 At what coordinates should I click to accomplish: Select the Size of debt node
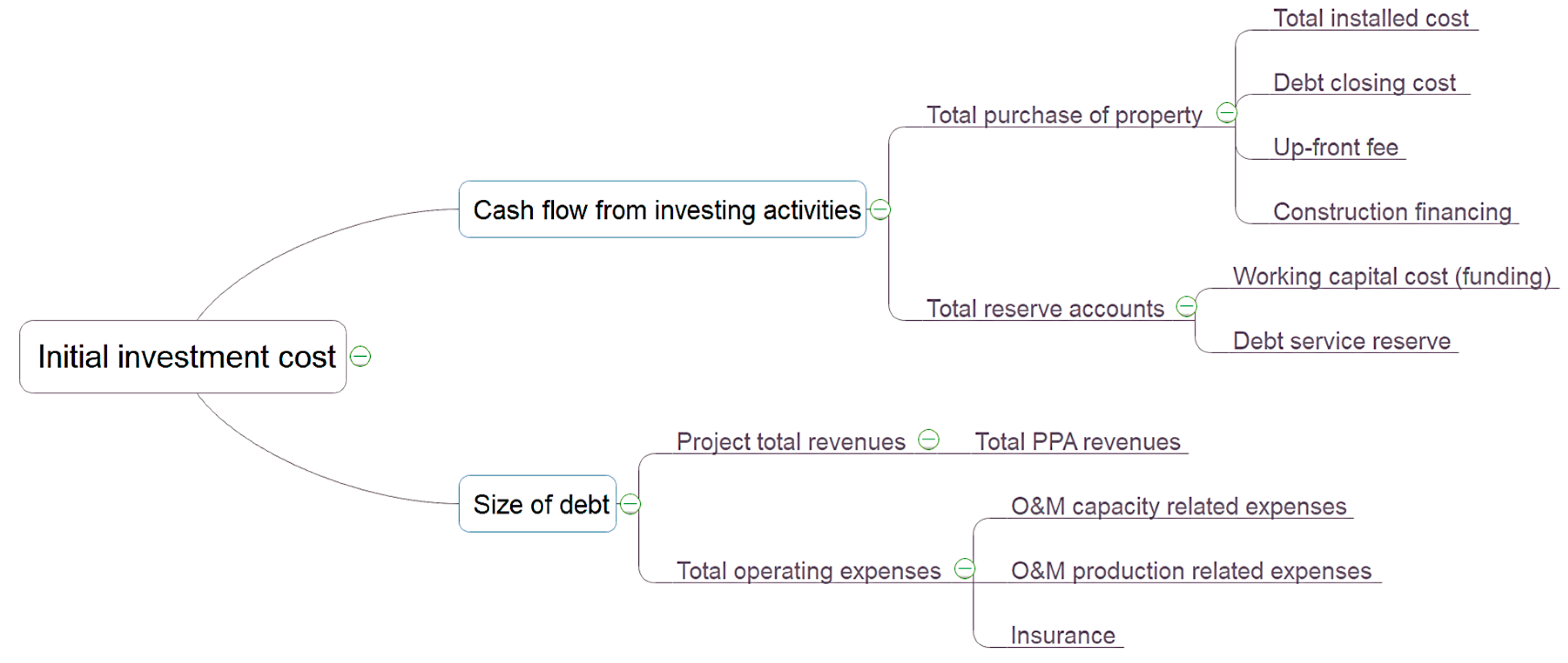[540, 504]
